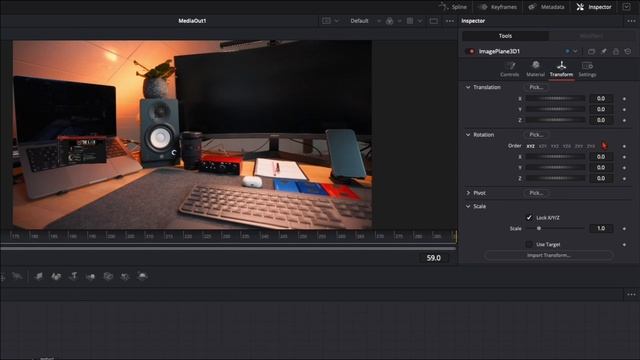Click the Rotation X slider
640x360 pixels.
coord(555,157)
